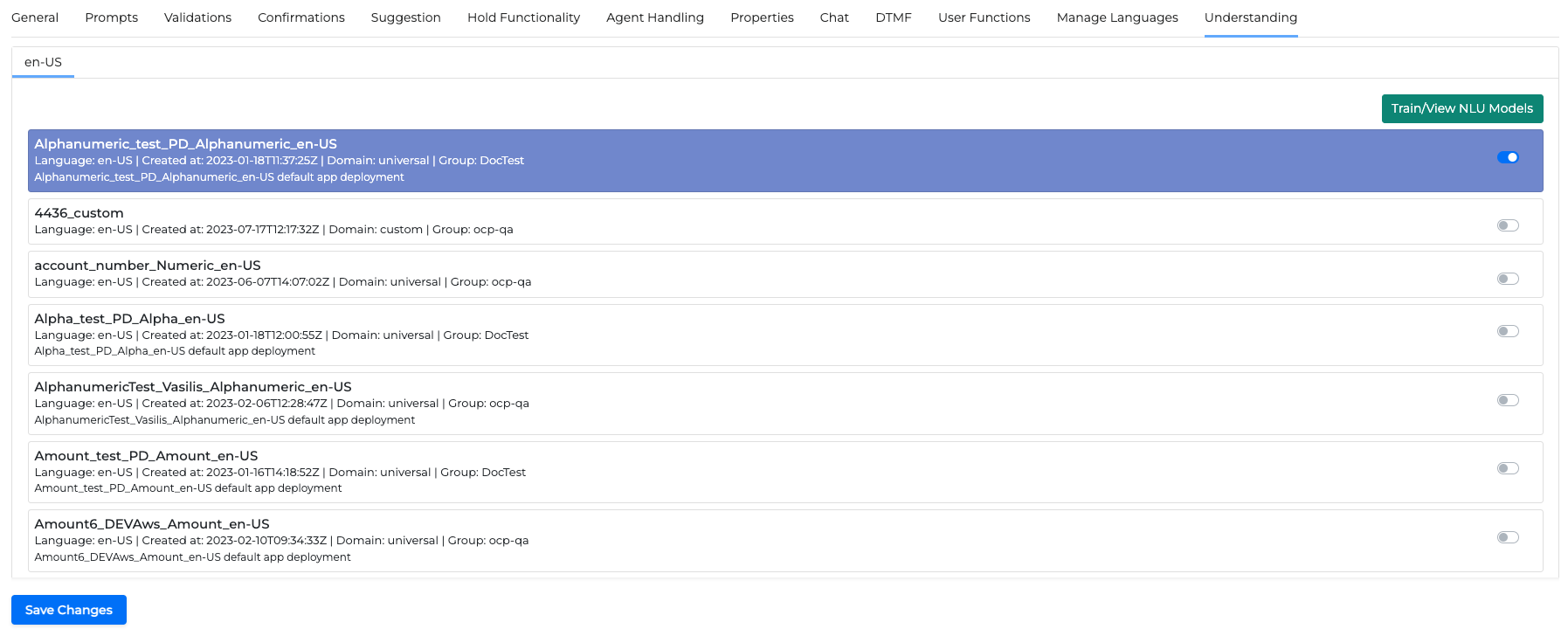Viewport: 1568px width, 636px height.
Task: Switch on AlphanumericTest_Vasilis_Alphanumeric_en-US toggle
Action: point(1508,400)
